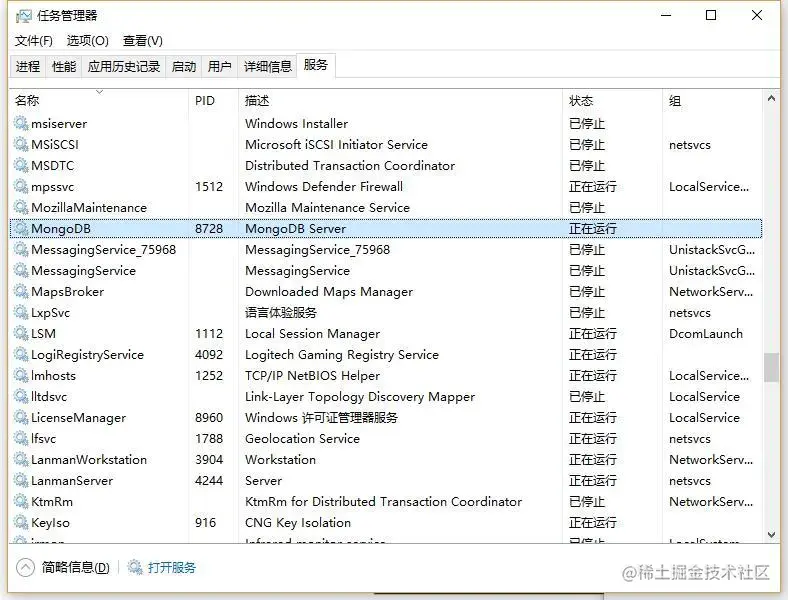Switch to the 性能 tab
Screen dimensions: 788x600
(64, 66)
